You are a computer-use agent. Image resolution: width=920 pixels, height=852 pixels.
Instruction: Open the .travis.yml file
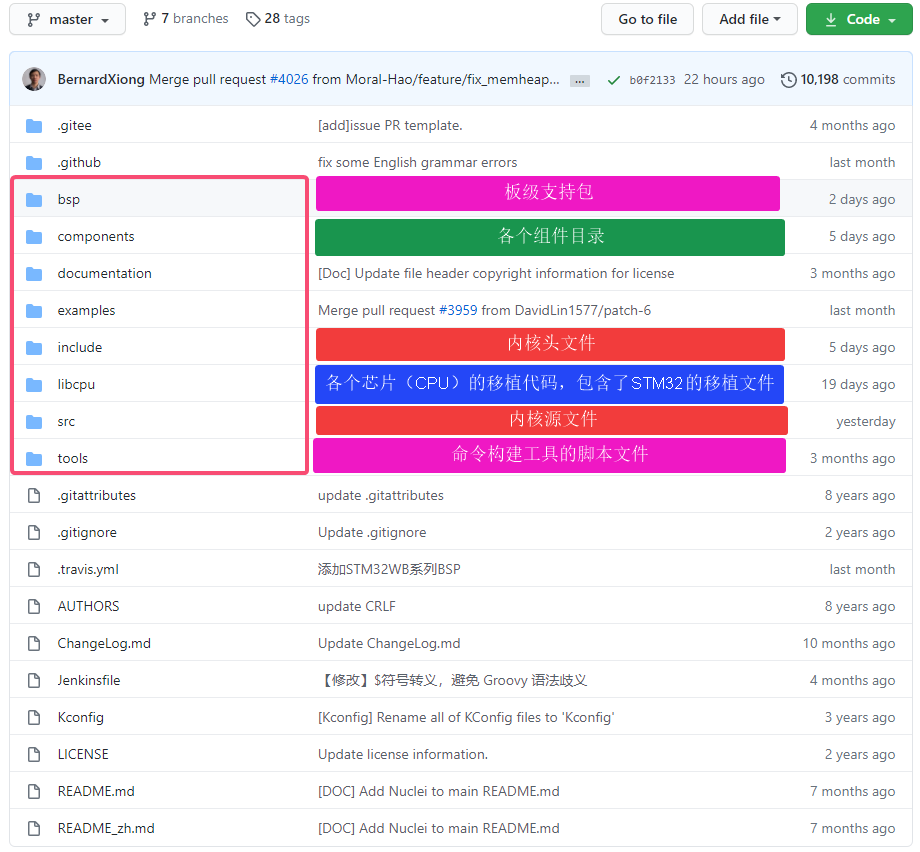click(x=88, y=569)
